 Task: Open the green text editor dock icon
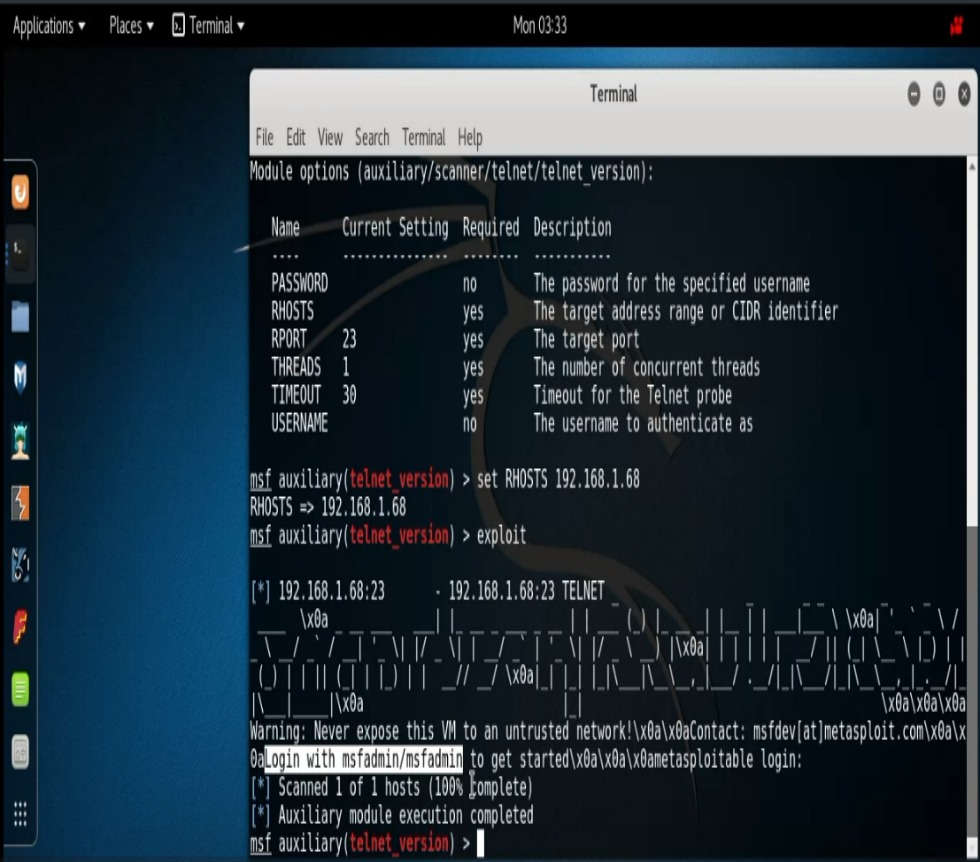click(20, 689)
